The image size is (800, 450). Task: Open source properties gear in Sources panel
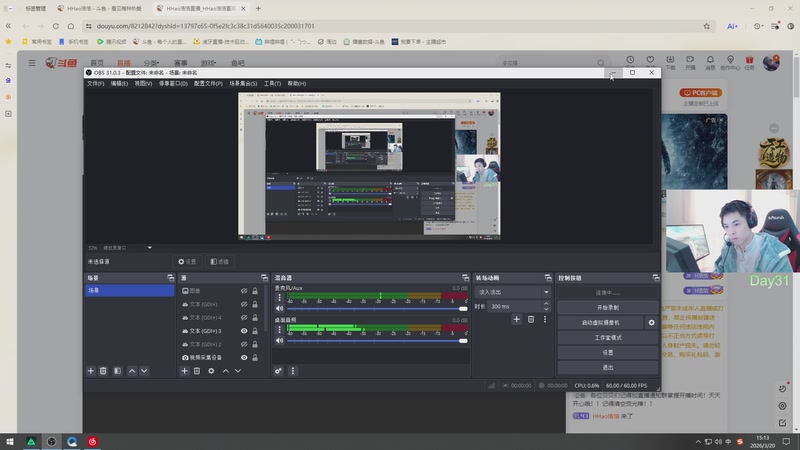211,371
